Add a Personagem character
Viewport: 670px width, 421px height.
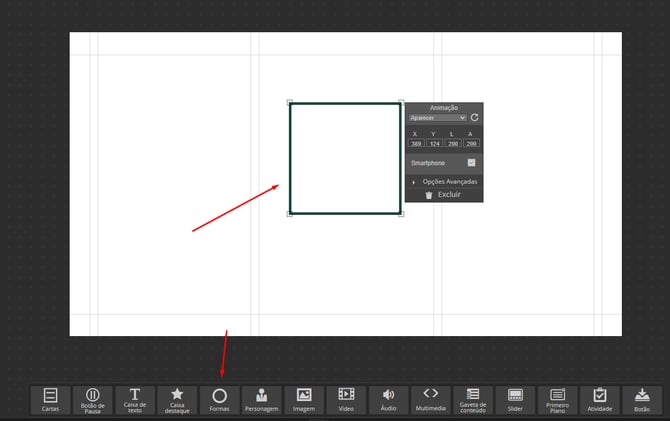pyautogui.click(x=261, y=400)
